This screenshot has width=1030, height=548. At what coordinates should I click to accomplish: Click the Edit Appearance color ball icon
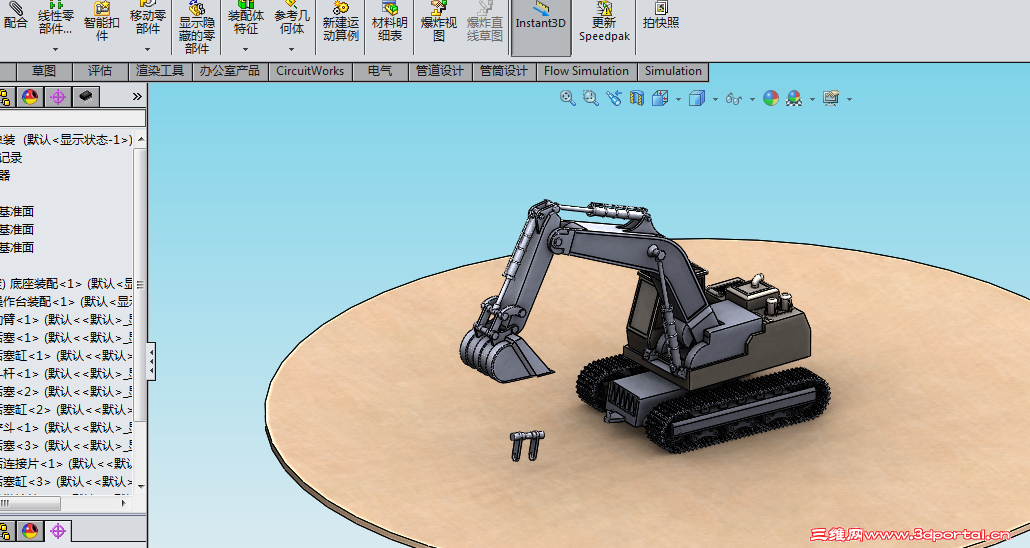pos(770,98)
